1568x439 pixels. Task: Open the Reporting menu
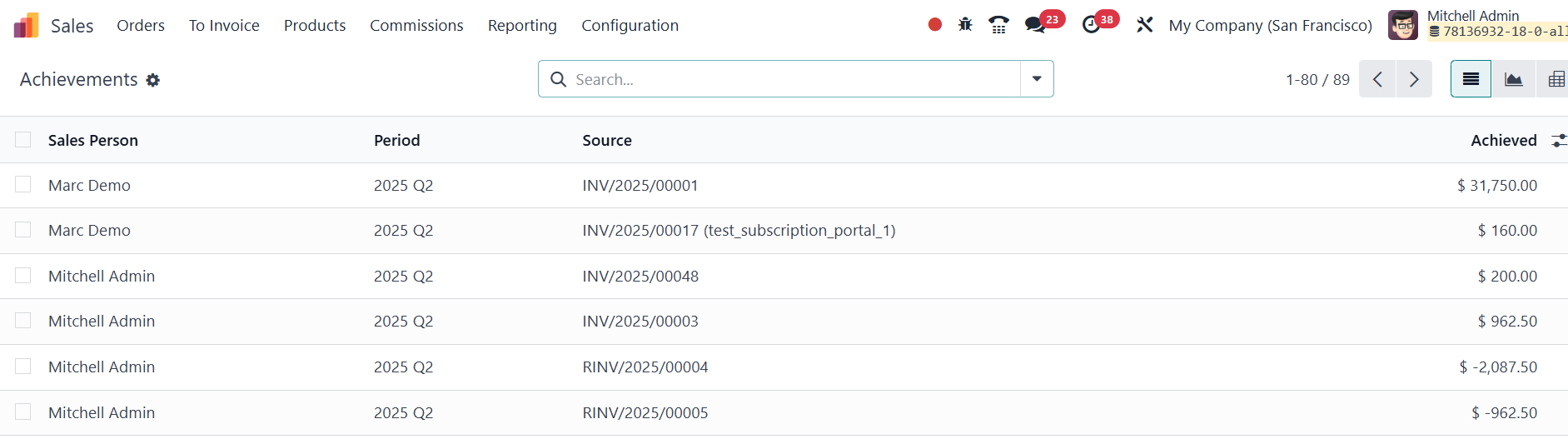click(522, 26)
